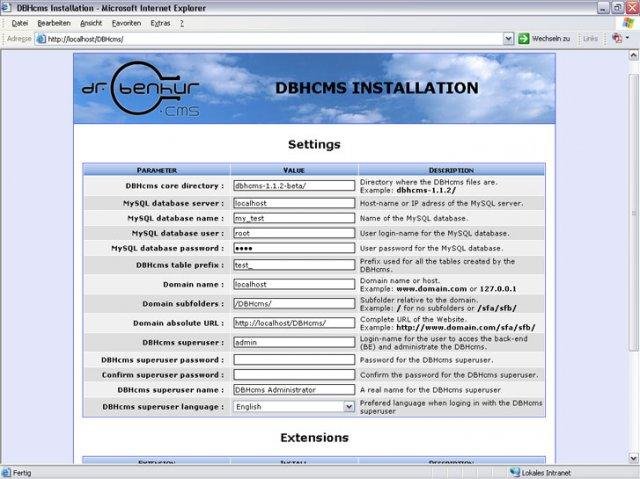640x479 pixels.
Task: Open the ? help menu
Action: click(182, 23)
